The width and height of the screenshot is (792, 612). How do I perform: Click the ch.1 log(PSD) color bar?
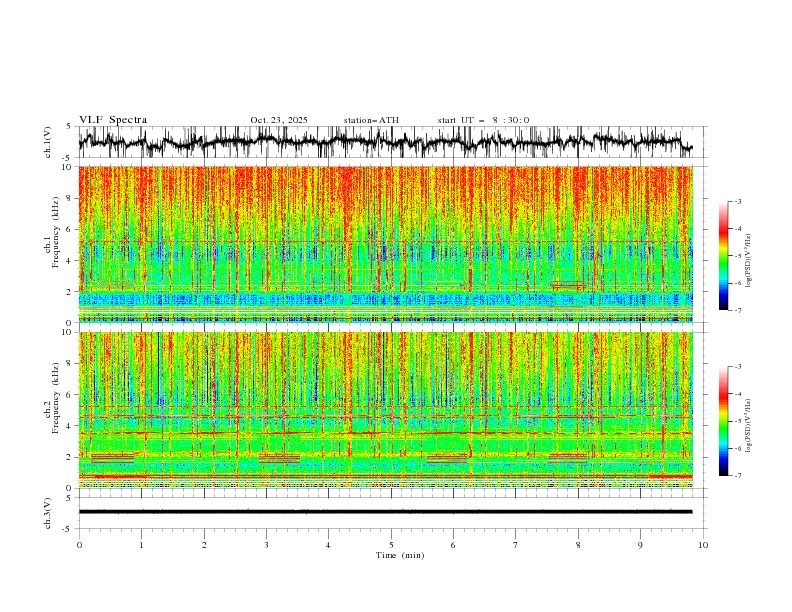pos(723,256)
